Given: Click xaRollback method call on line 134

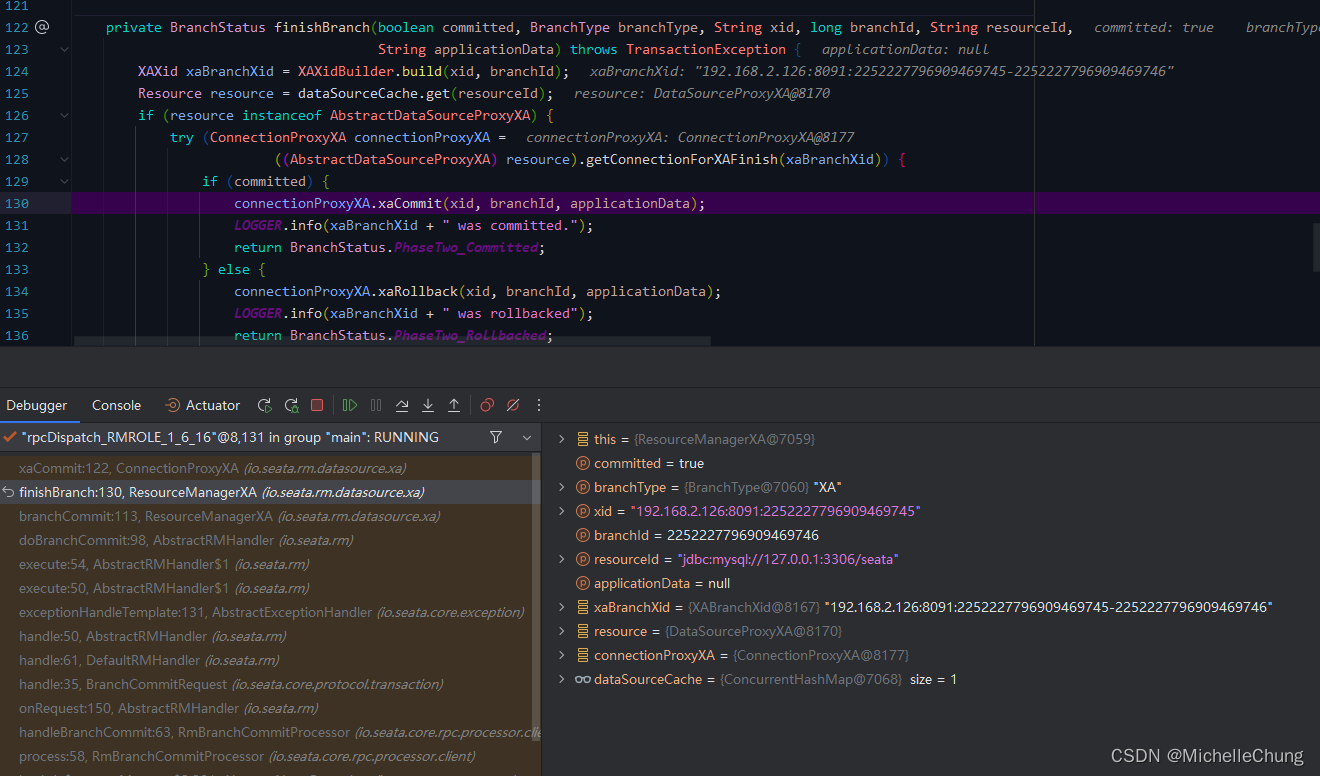Looking at the screenshot, I should 418,291.
